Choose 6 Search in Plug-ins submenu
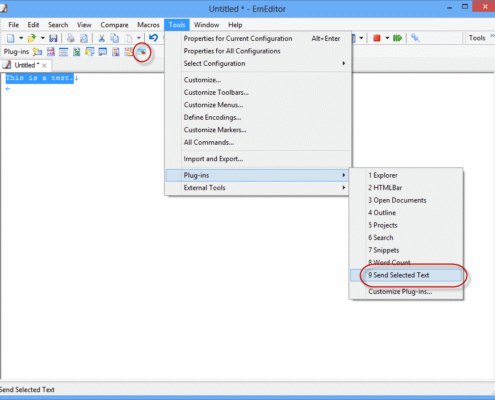 click(x=406, y=238)
